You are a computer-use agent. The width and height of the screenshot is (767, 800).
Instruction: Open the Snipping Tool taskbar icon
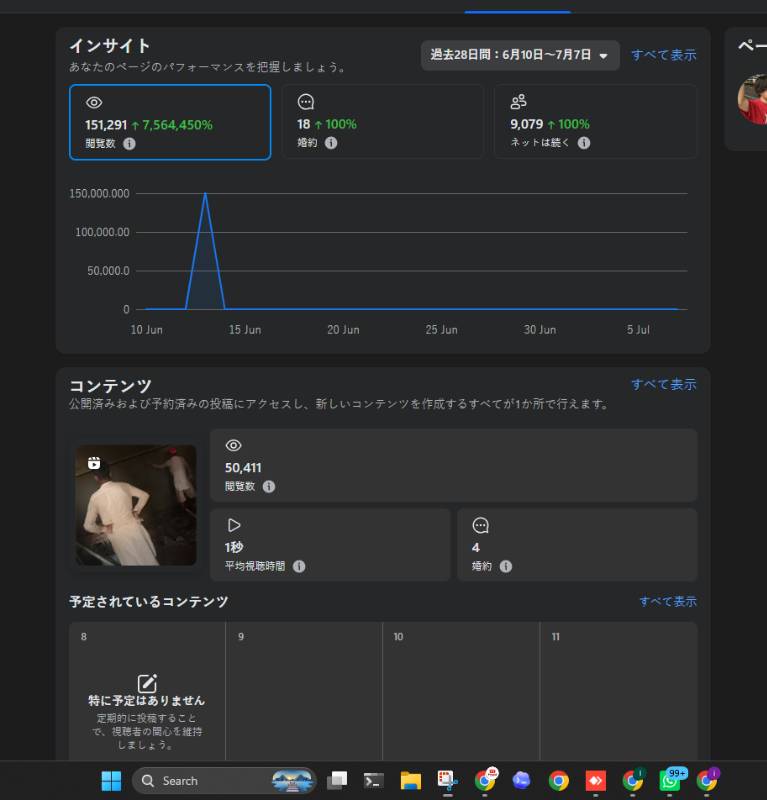coord(448,780)
